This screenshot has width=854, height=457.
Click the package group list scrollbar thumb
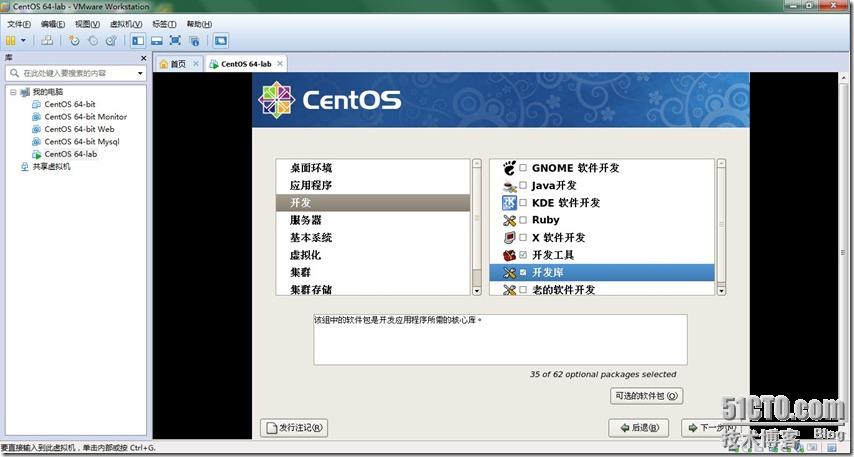click(x=721, y=224)
